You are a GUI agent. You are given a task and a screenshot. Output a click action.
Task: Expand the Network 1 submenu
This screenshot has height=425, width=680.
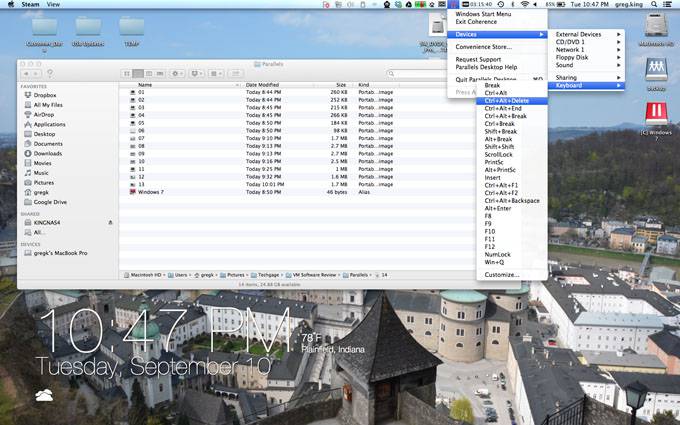(587, 50)
